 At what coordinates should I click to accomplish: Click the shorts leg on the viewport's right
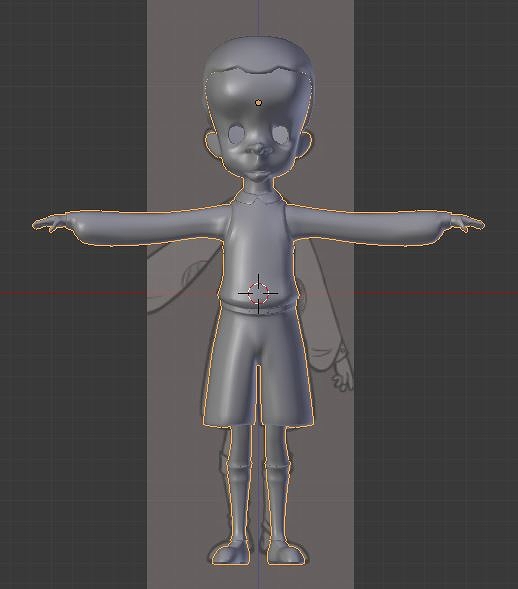[x=286, y=370]
